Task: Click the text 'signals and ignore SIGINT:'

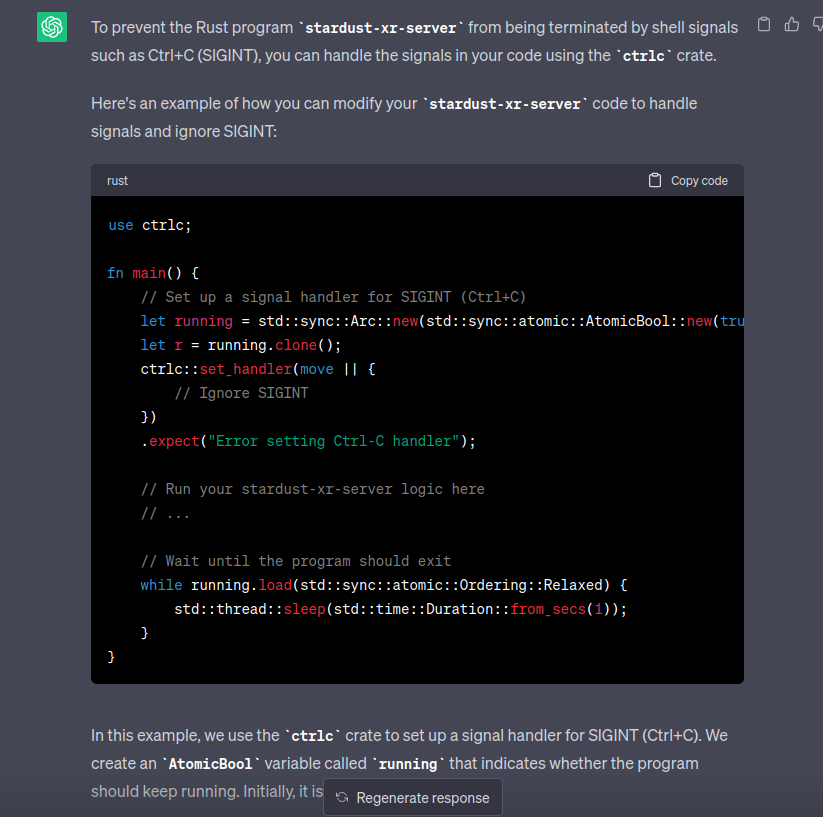Action: click(184, 131)
